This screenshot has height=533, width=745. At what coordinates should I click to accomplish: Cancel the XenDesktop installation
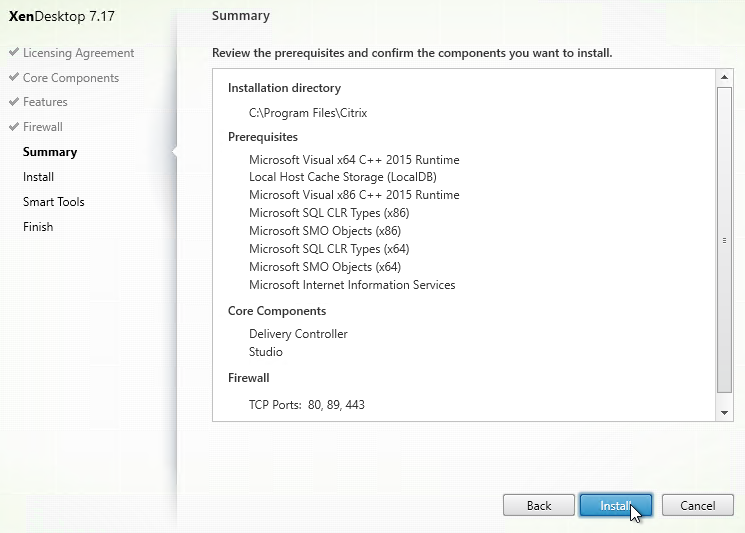[697, 505]
